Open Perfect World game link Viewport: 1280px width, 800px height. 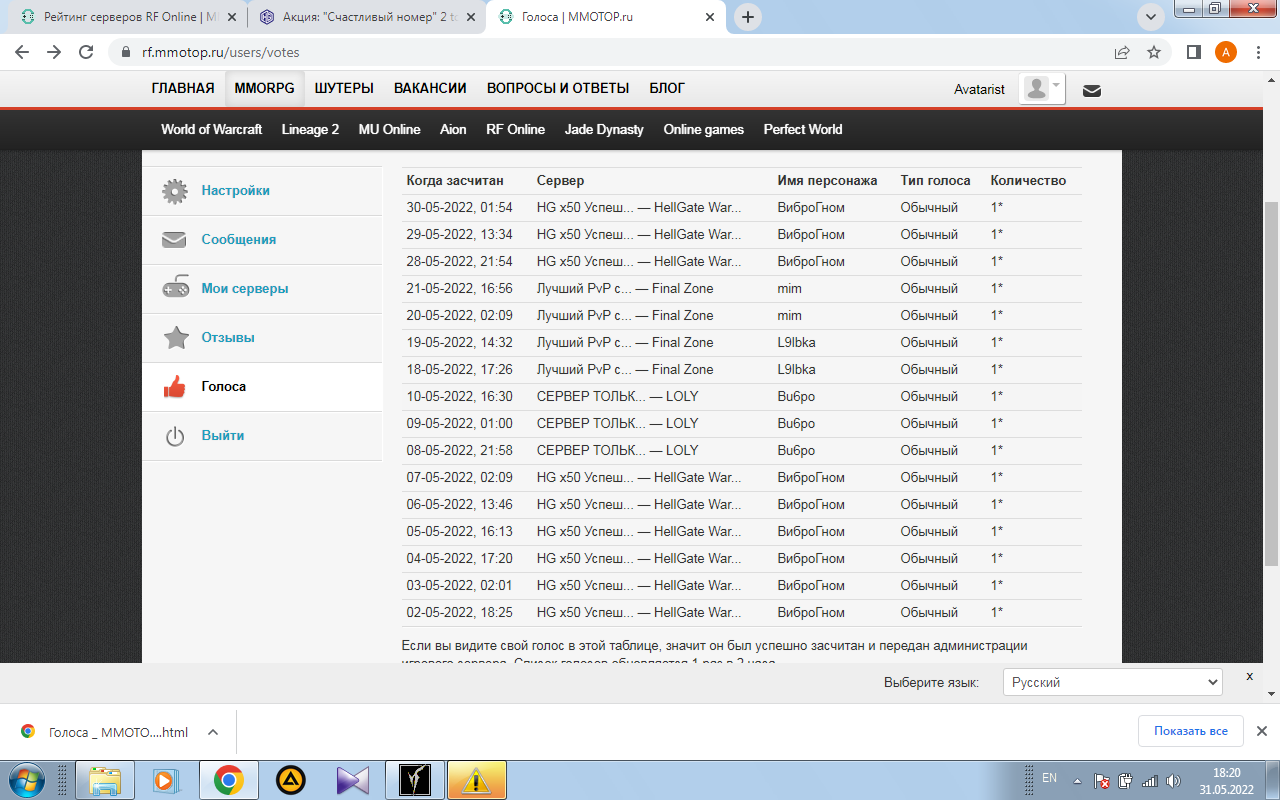803,129
